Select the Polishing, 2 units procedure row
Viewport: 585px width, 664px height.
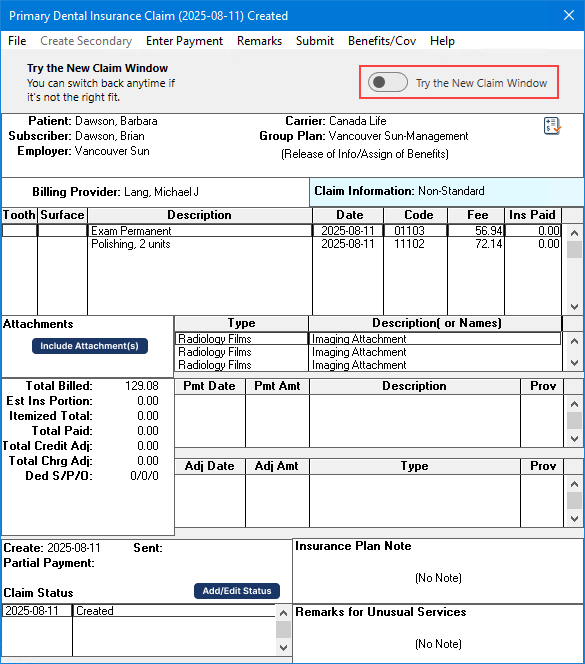click(x=282, y=244)
